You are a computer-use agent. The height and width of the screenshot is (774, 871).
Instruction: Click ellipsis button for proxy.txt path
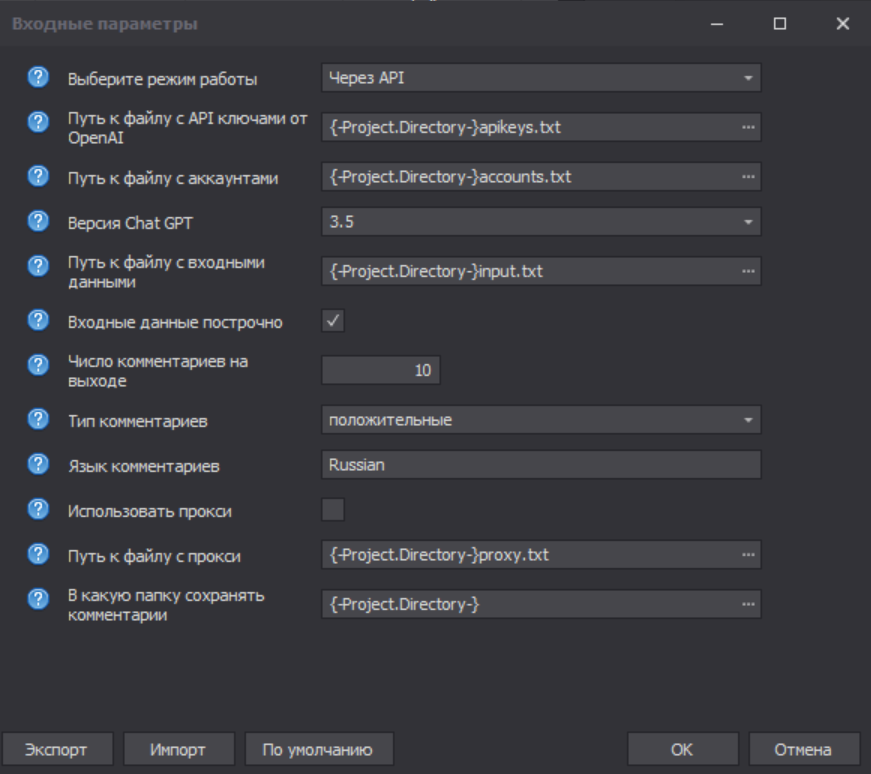pos(747,554)
